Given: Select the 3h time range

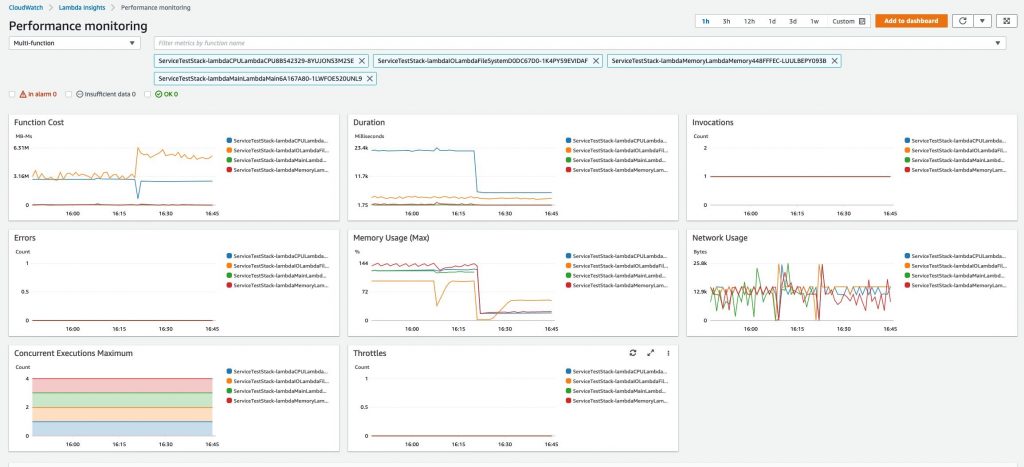Looking at the screenshot, I should click(726, 21).
